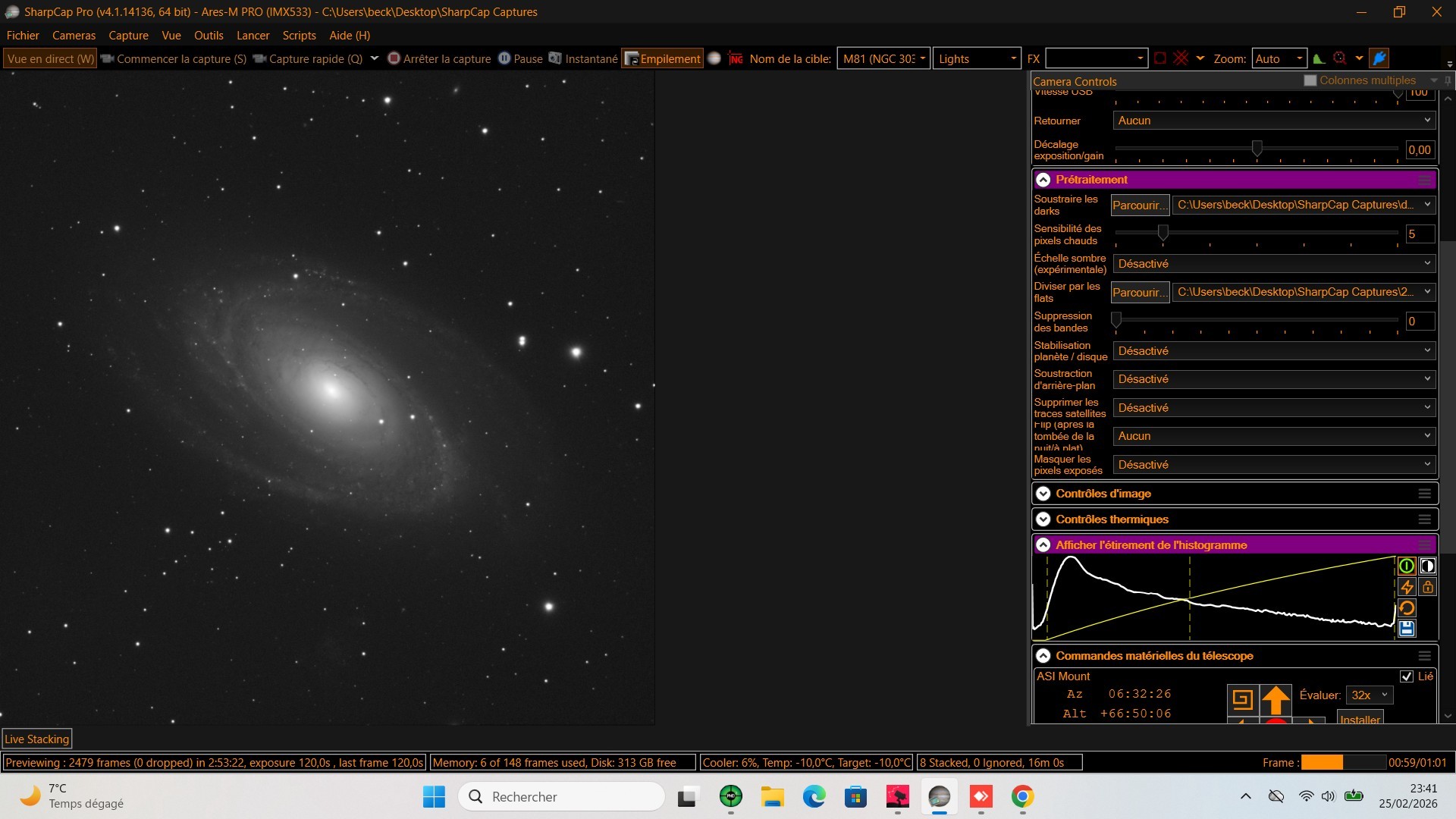Open the Zoom Auto dropdown
1456x819 pixels.
[1279, 58]
